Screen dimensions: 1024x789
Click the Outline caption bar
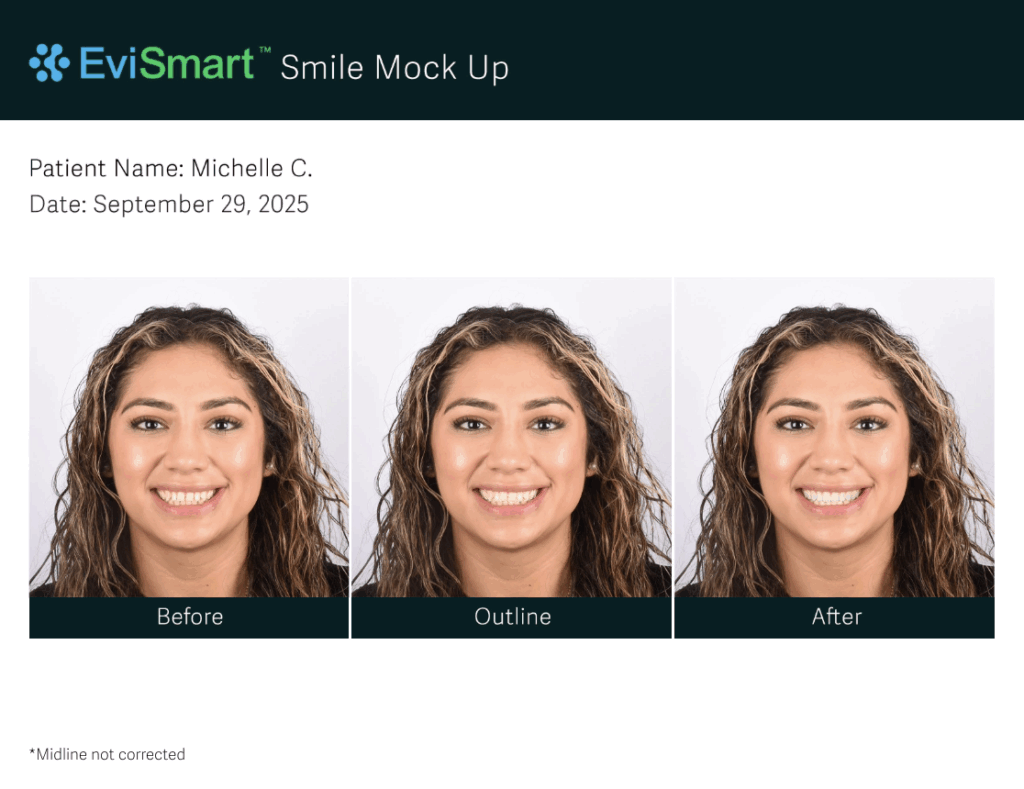(x=511, y=617)
